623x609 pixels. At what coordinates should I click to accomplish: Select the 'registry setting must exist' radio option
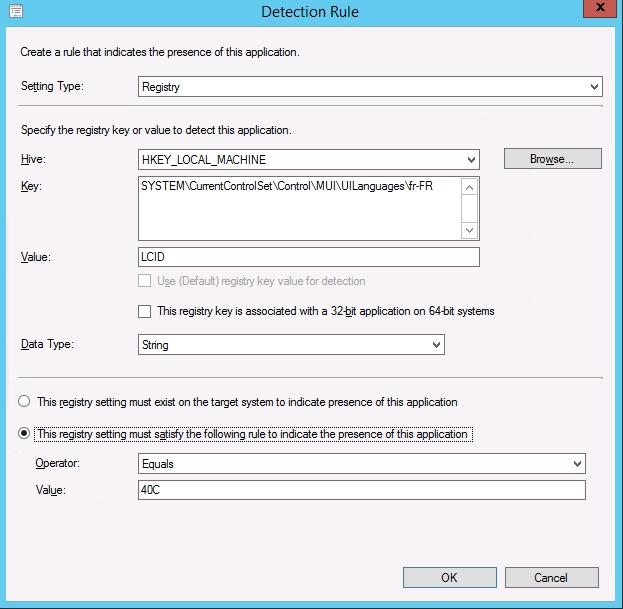pos(24,402)
